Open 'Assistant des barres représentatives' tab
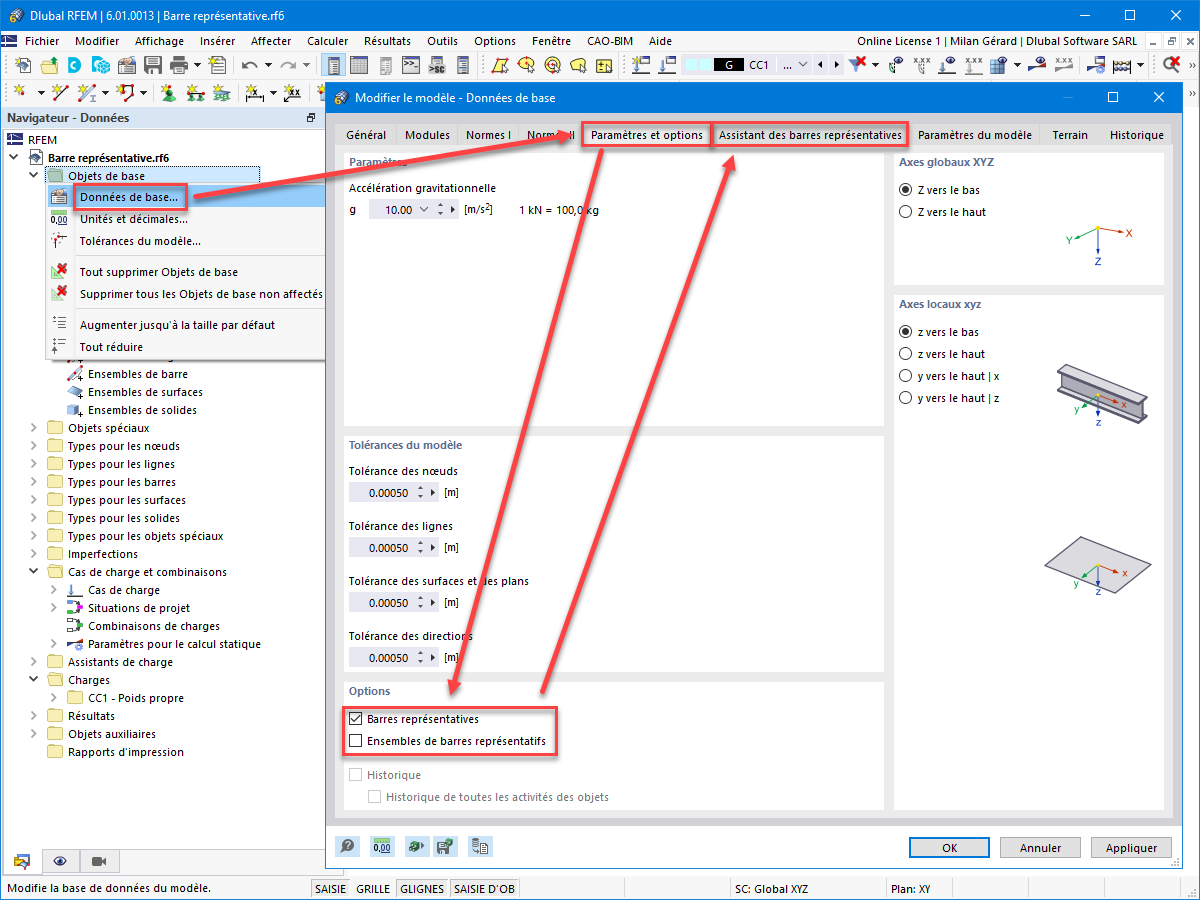Image resolution: width=1200 pixels, height=900 pixels. pyautogui.click(x=810, y=135)
